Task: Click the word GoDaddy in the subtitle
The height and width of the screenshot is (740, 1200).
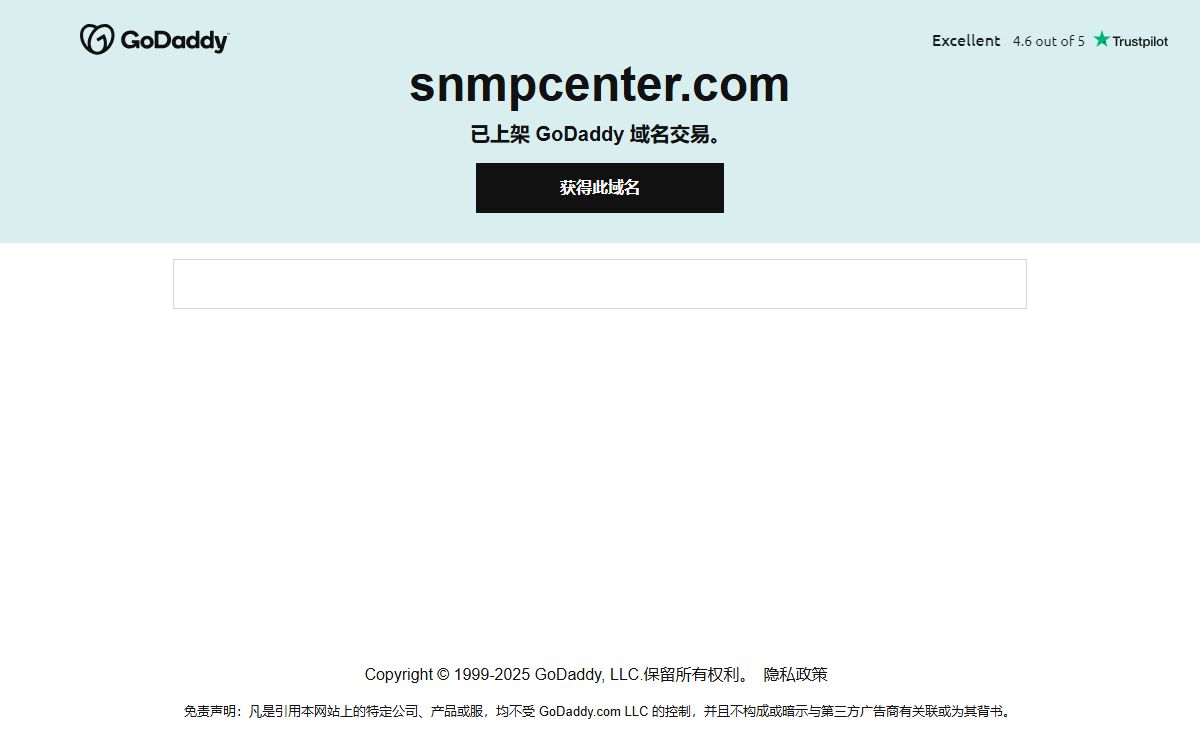Action: pyautogui.click(x=580, y=134)
